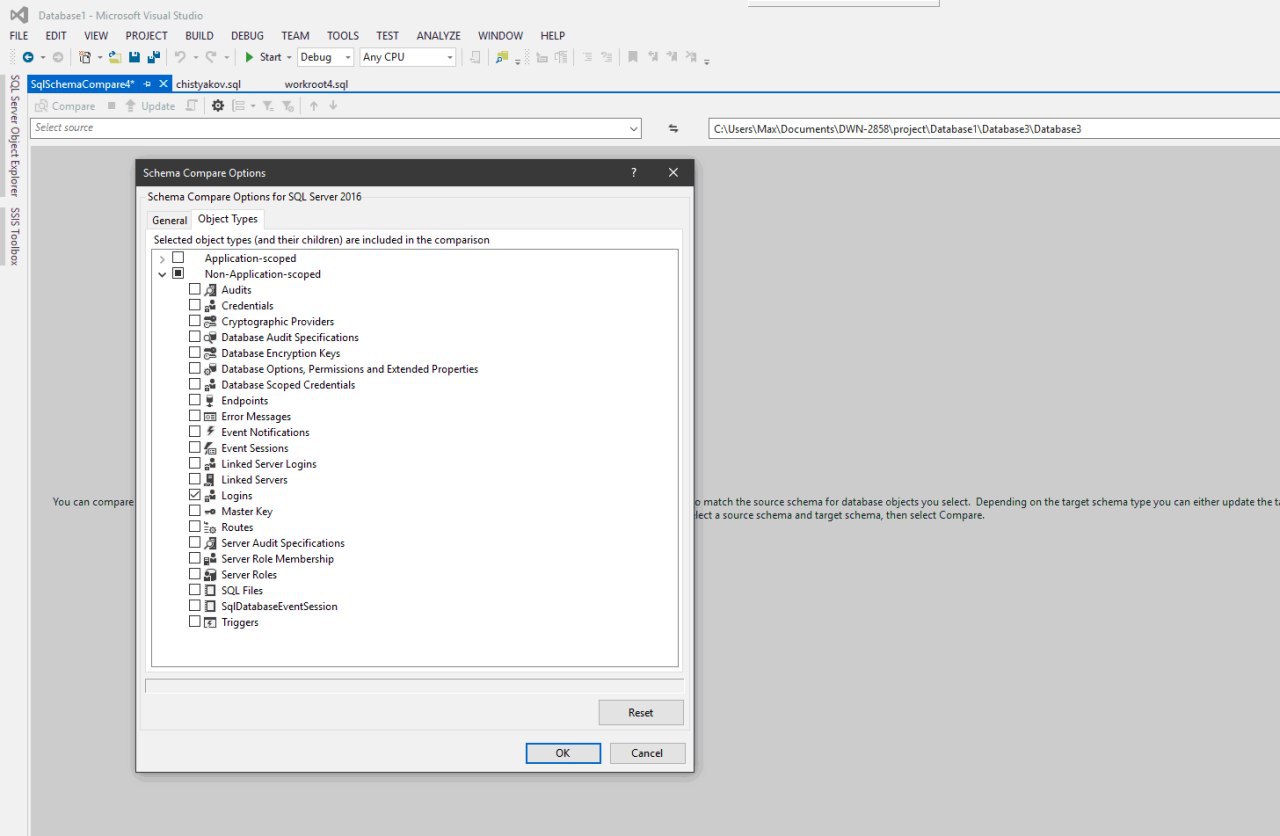Open the Undo history dropdown arrow
1280x836 pixels.
pyautogui.click(x=195, y=57)
